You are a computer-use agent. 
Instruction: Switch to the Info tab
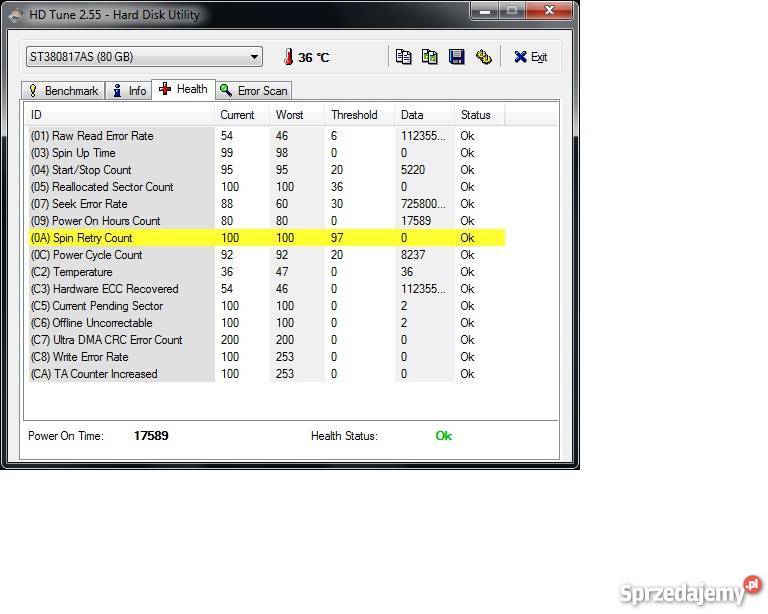129,91
